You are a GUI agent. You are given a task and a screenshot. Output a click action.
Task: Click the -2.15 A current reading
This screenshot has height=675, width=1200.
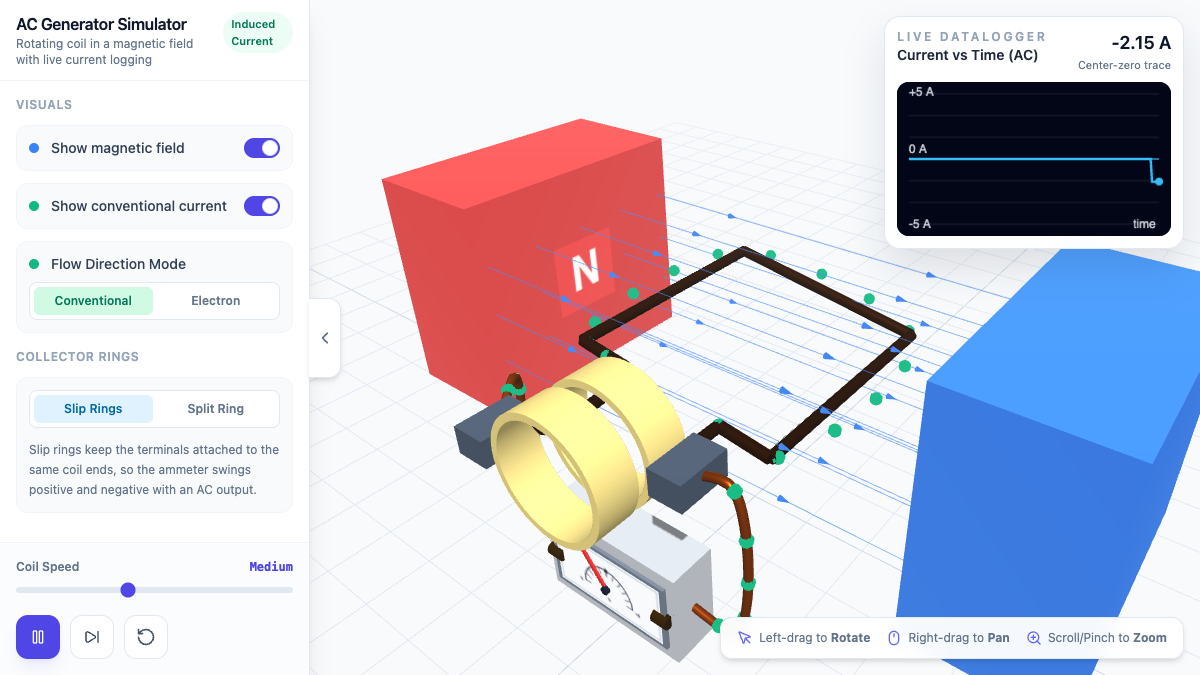[1141, 43]
